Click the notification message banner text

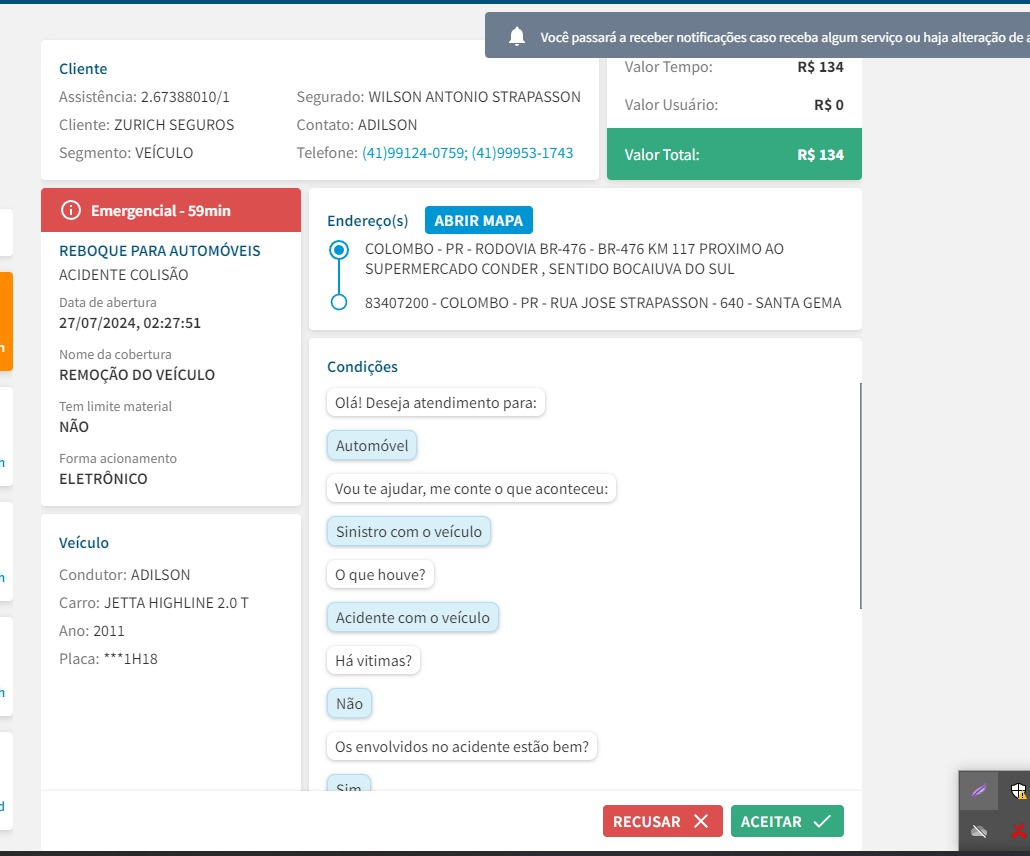(784, 37)
